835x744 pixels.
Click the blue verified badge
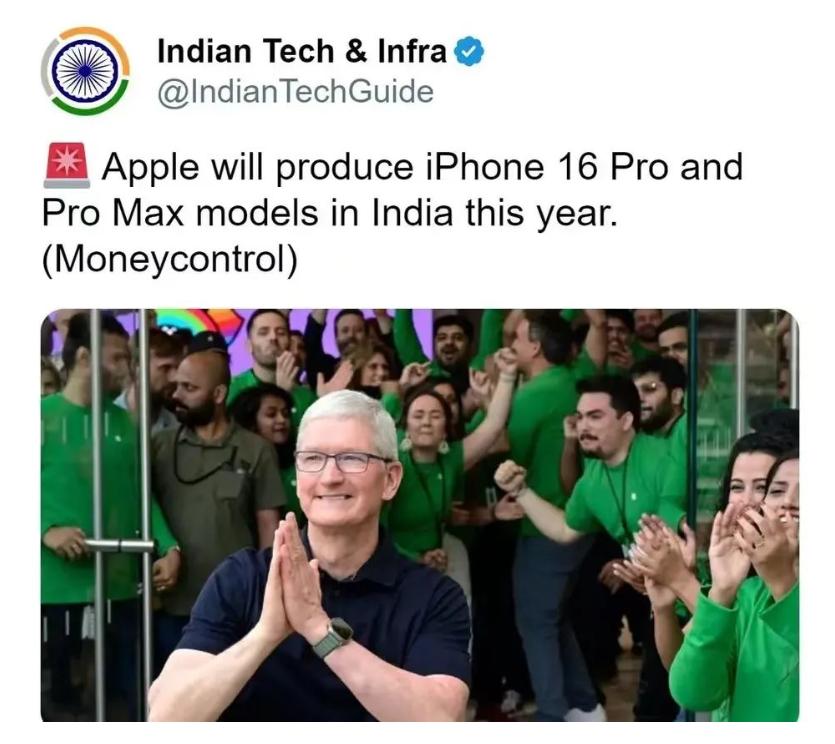469,52
